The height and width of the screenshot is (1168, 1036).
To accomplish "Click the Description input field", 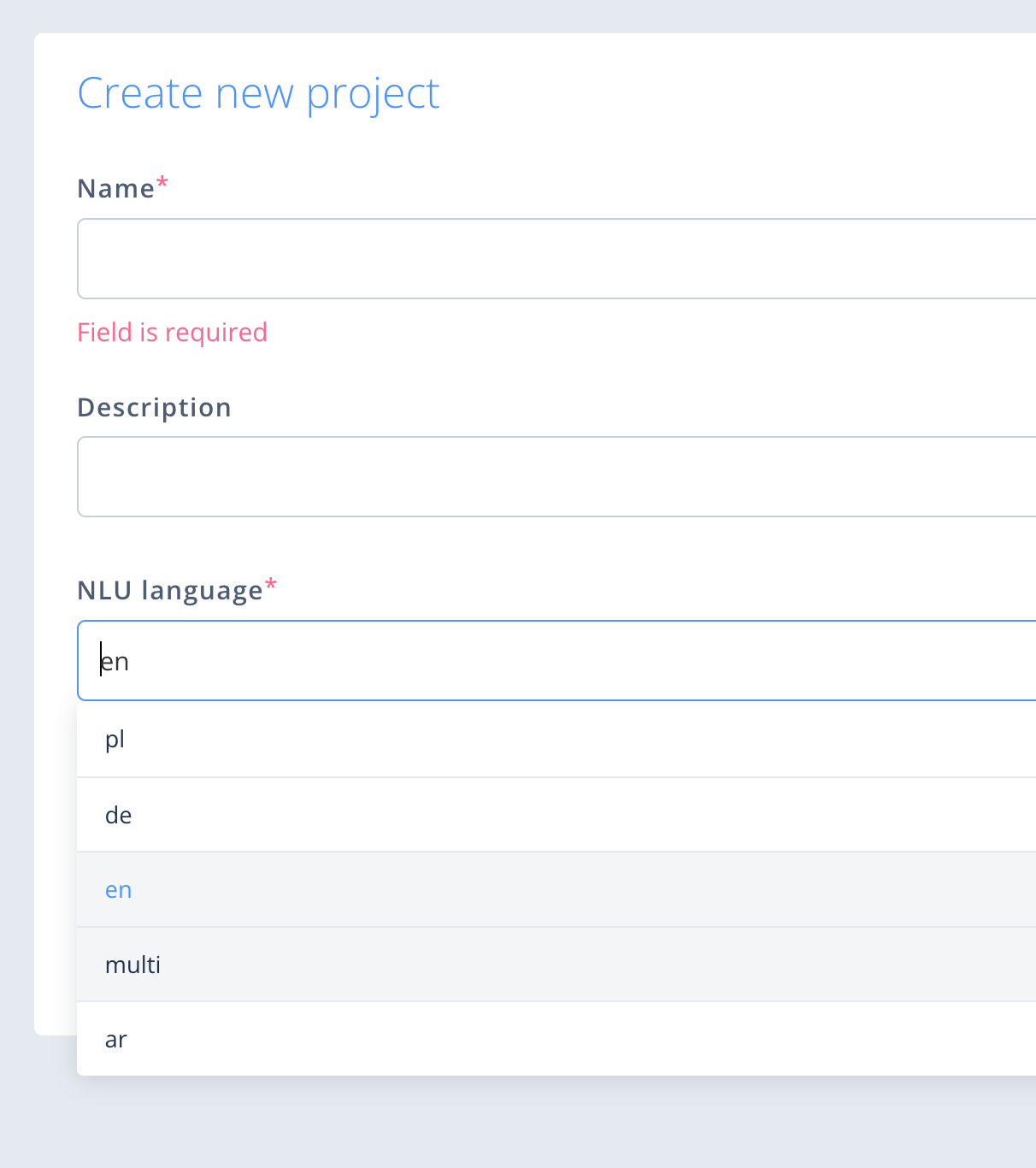I will point(513,476).
